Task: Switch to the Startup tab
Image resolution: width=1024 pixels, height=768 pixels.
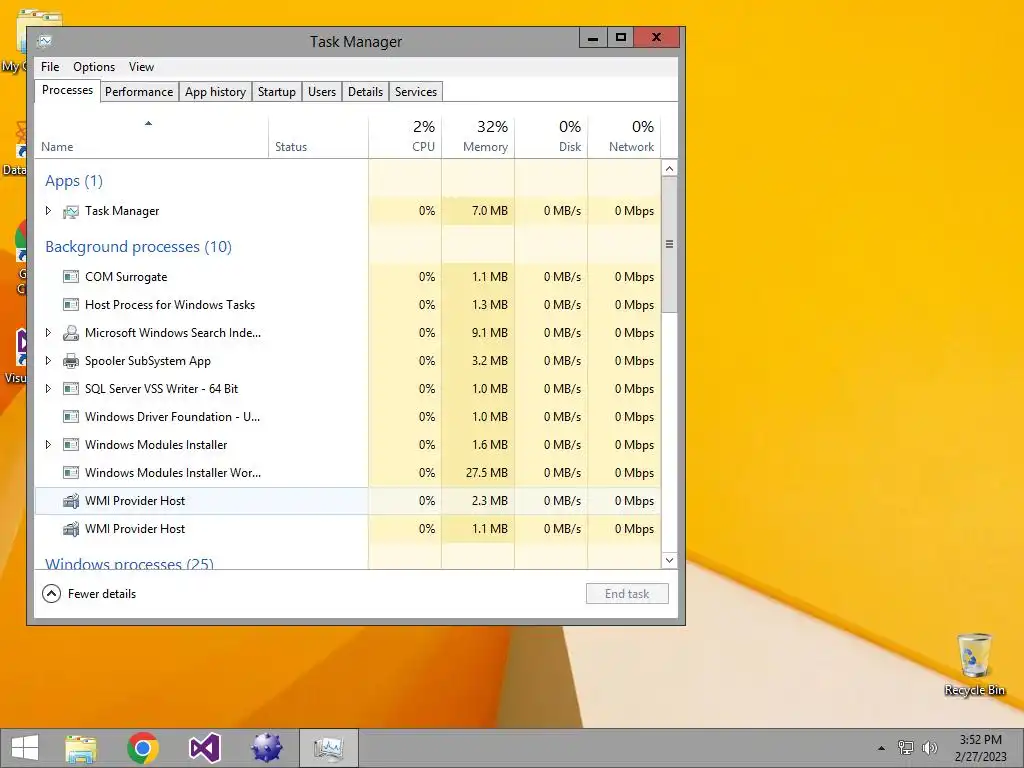Action: click(x=277, y=92)
